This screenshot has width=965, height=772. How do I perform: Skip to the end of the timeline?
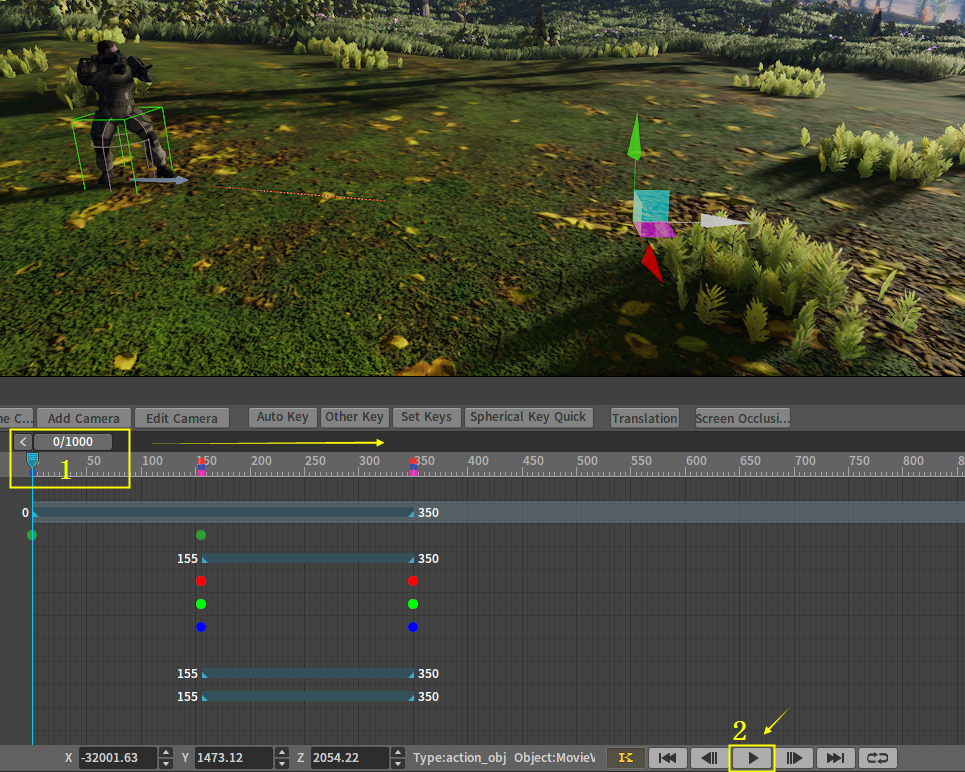[836, 758]
